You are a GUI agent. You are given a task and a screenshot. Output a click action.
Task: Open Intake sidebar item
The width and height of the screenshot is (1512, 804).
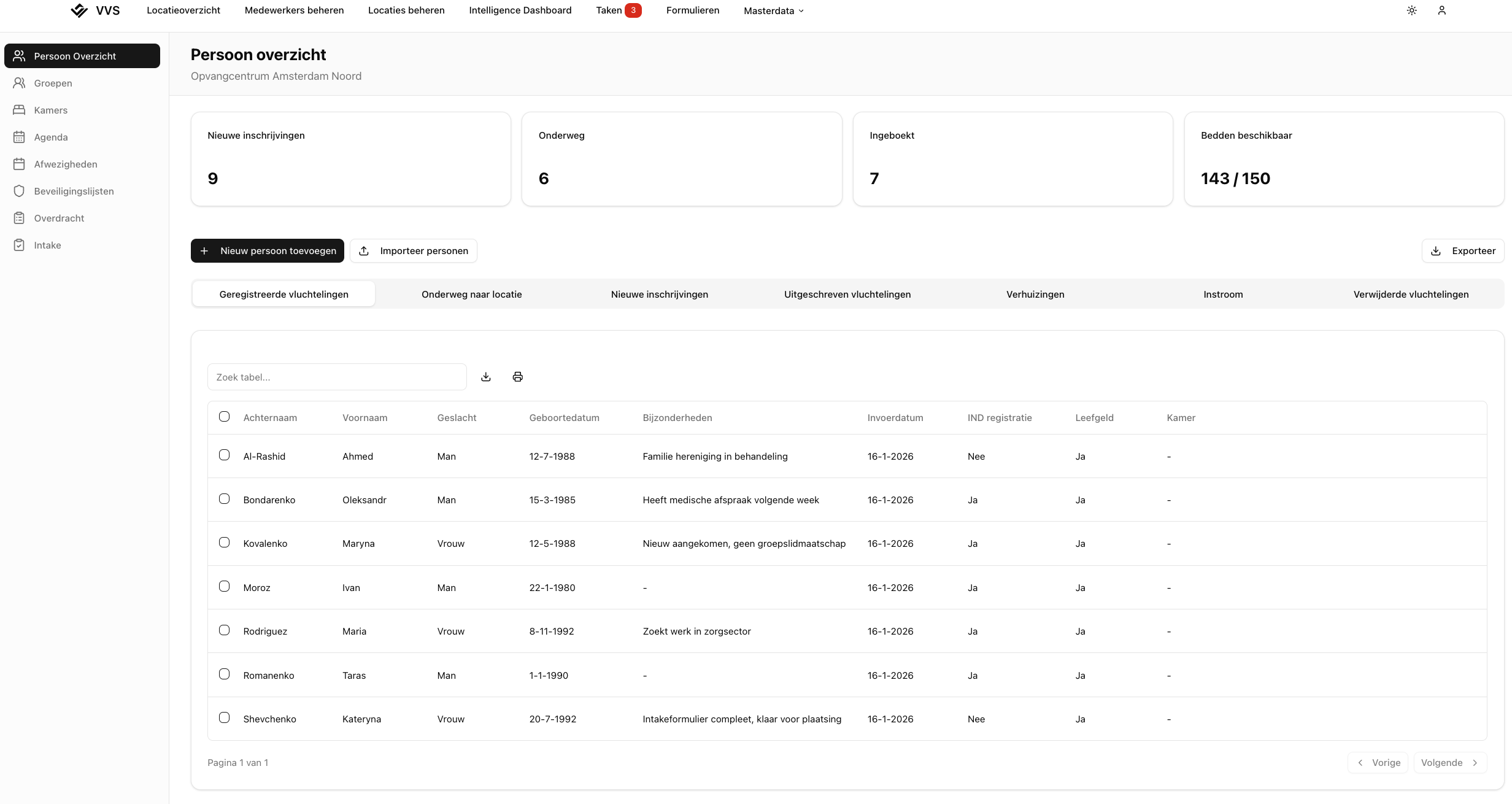point(47,245)
